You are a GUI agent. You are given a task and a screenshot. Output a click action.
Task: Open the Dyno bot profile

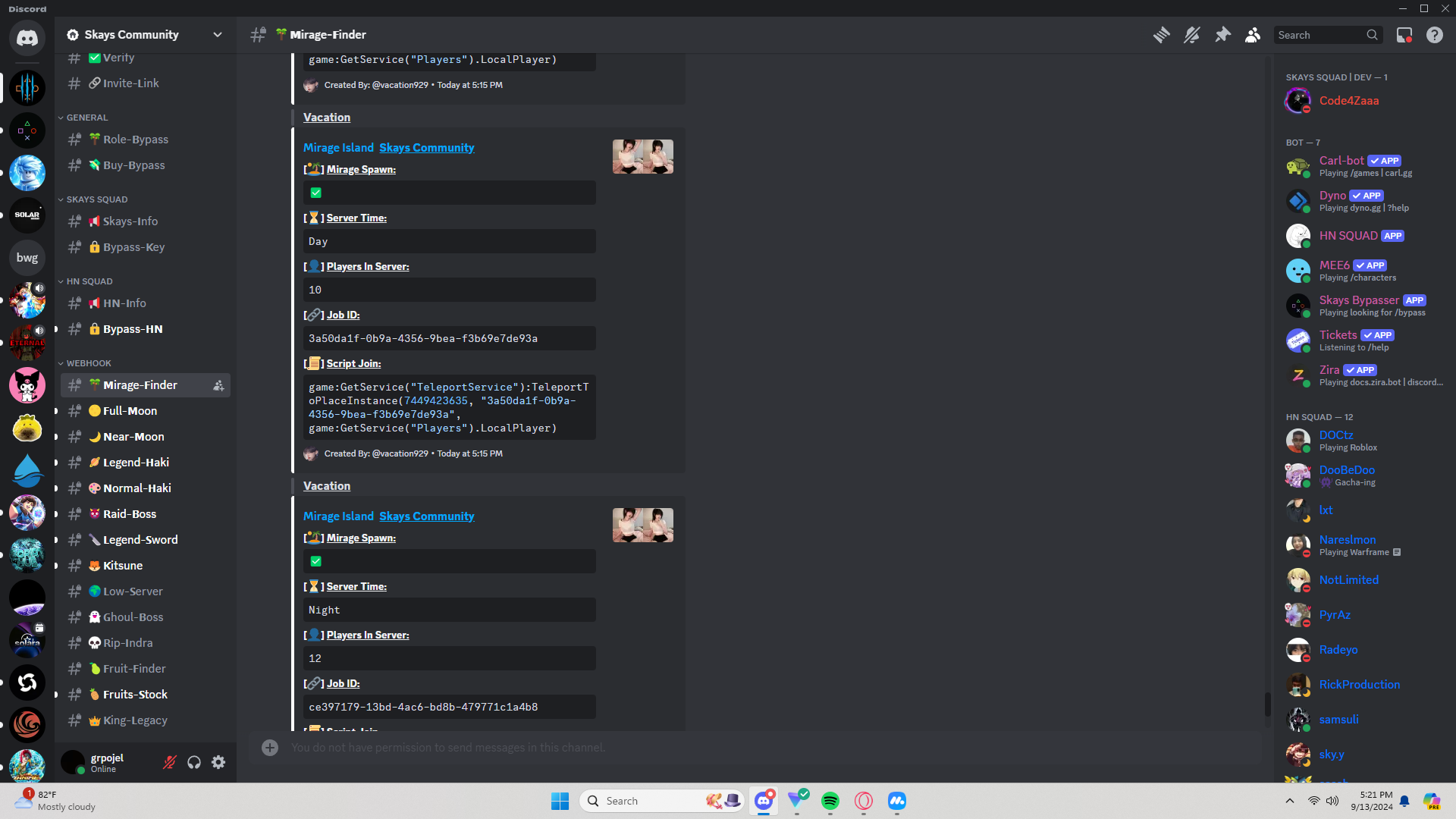coord(1361,201)
